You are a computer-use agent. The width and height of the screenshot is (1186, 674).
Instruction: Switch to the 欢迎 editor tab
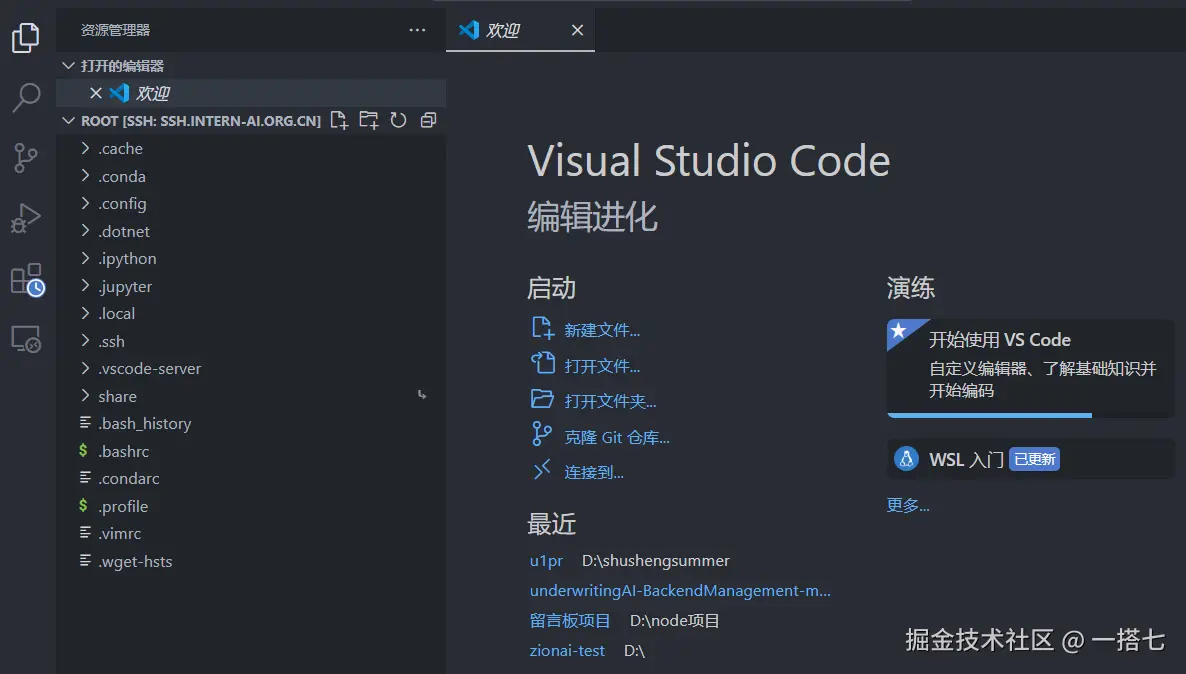click(520, 30)
